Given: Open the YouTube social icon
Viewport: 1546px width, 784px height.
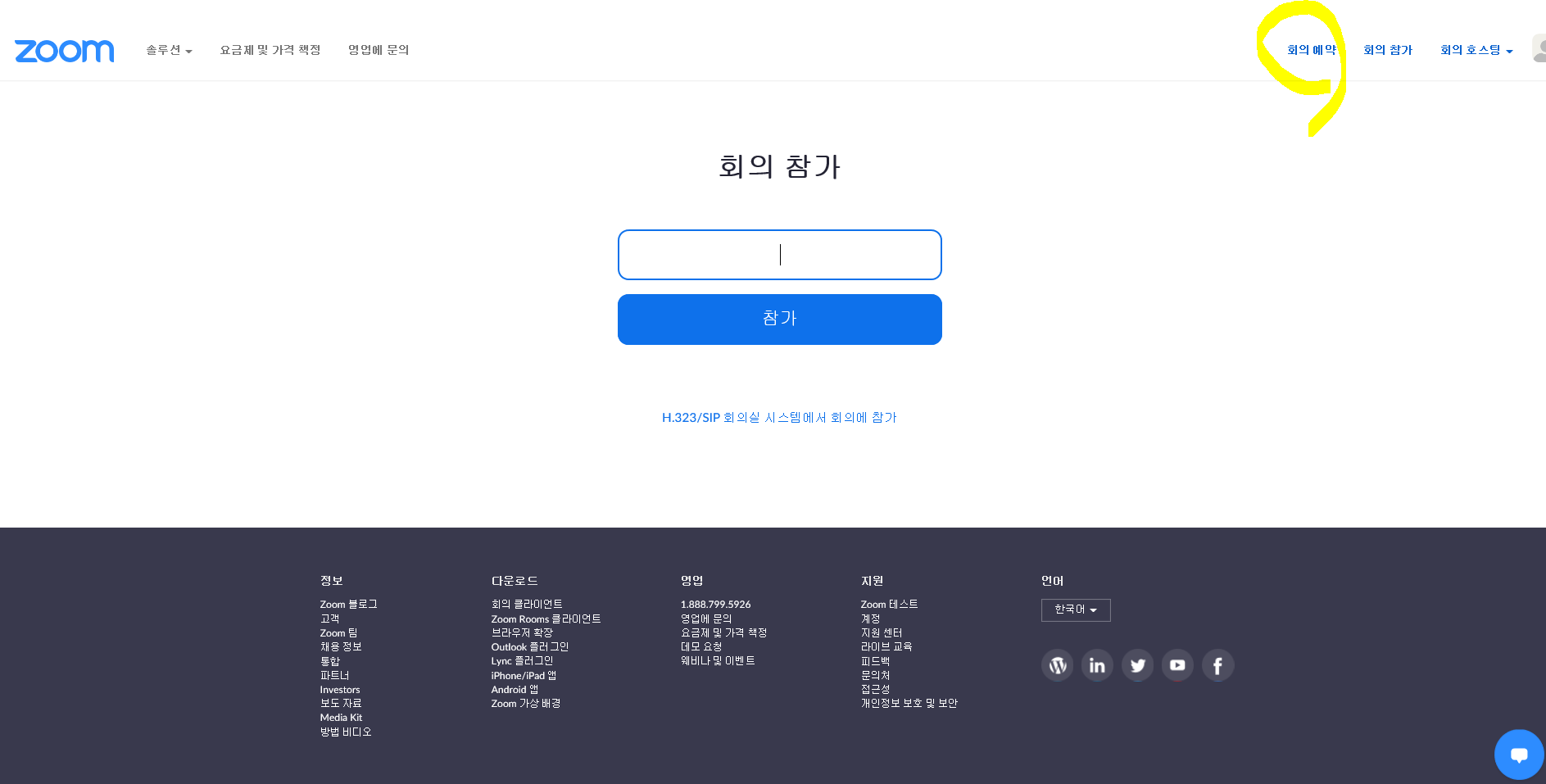Looking at the screenshot, I should [1177, 665].
